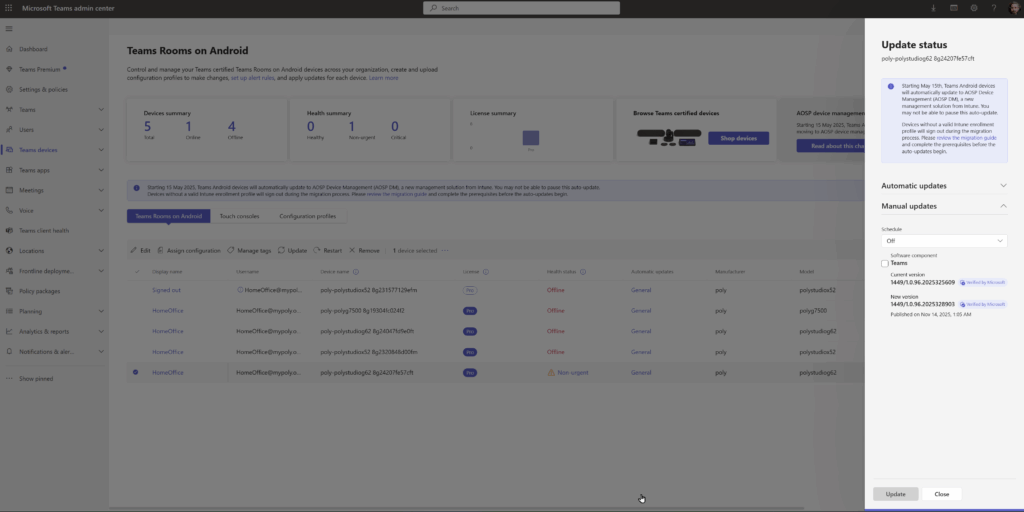
Task: Open the app launcher waffle icon
Action: 9,8
